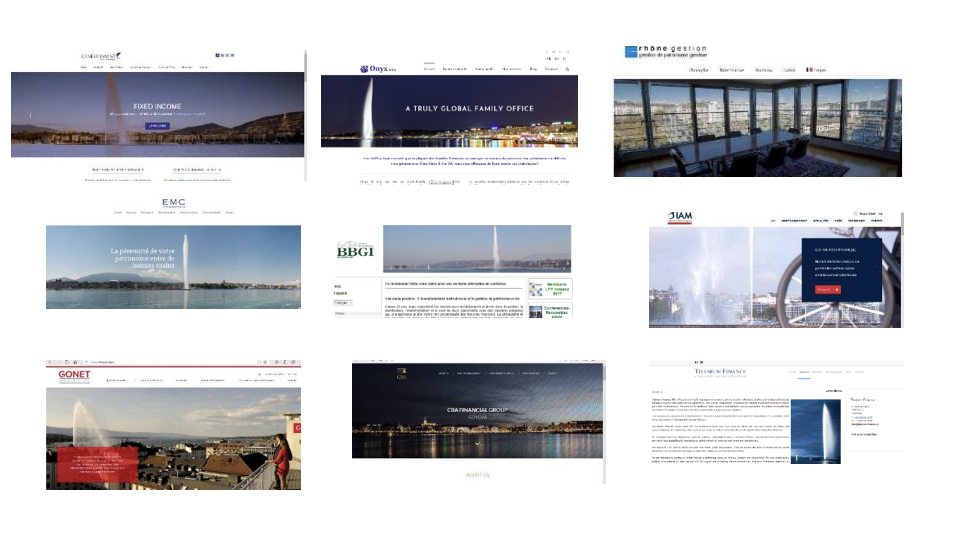Click the Geneva Invest logo
The image size is (960, 540).
click(100, 56)
